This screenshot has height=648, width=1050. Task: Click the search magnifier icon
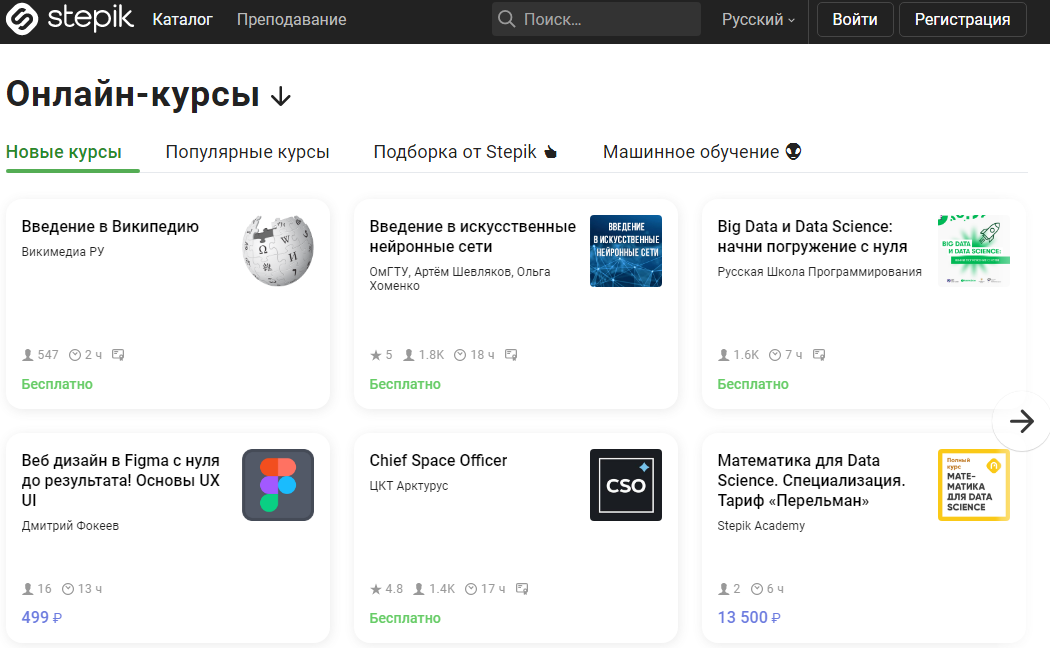[x=507, y=19]
